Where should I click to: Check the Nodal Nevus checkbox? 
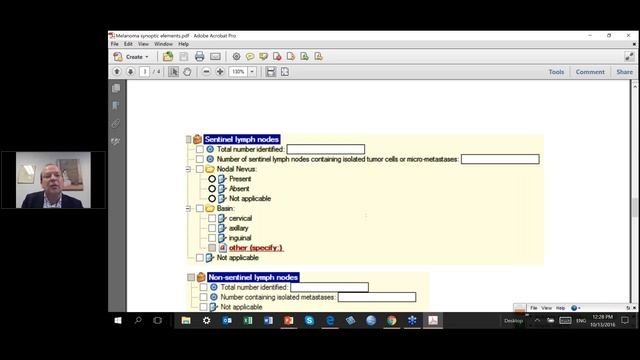200,169
